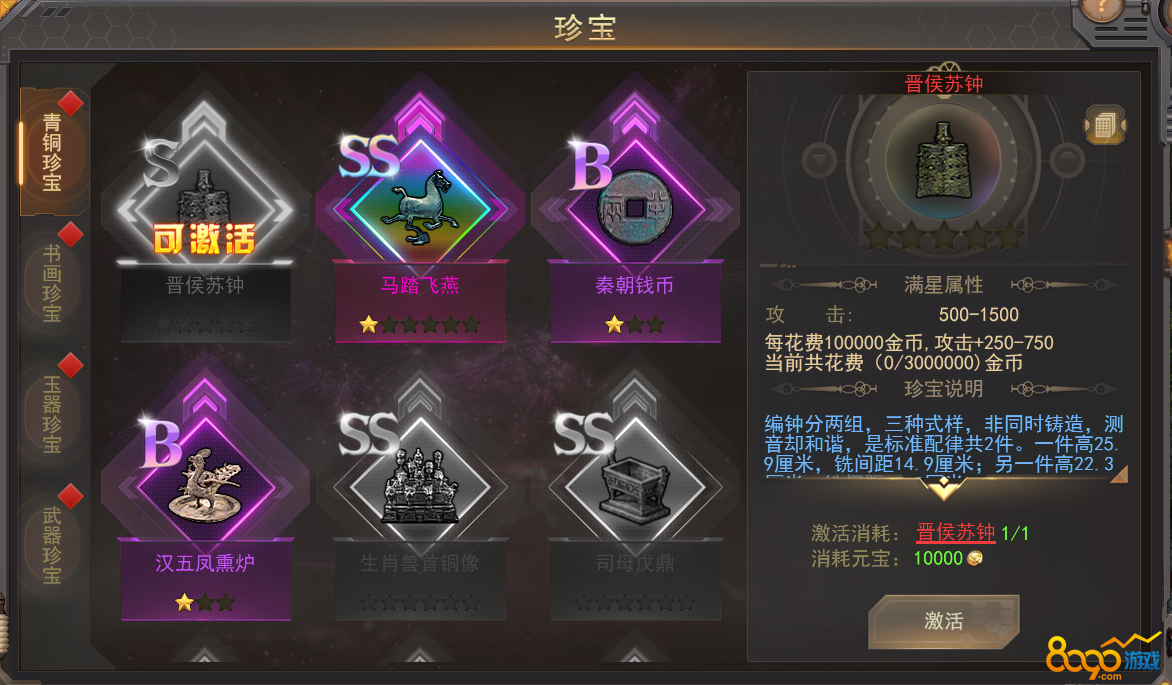Switch to 玉器珍宝 tab
This screenshot has width=1172, height=685.
pyautogui.click(x=52, y=414)
